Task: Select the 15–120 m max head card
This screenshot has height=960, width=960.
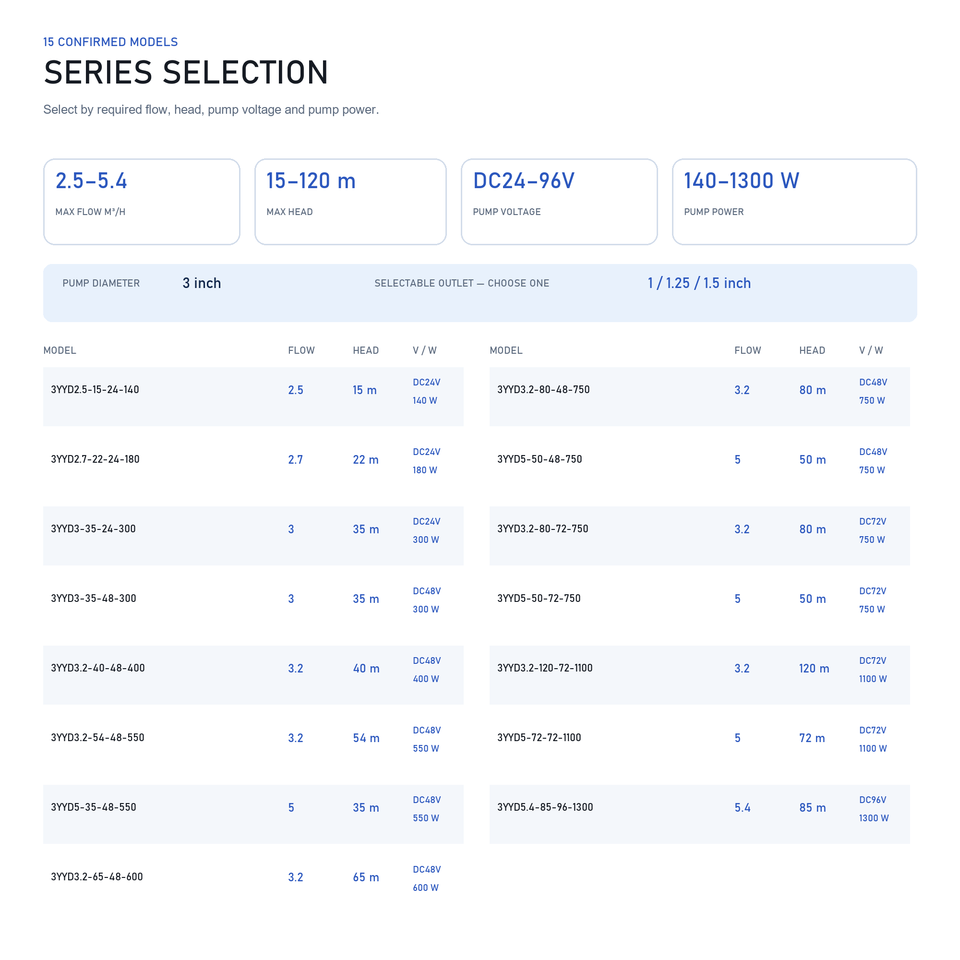Action: pyautogui.click(x=350, y=202)
